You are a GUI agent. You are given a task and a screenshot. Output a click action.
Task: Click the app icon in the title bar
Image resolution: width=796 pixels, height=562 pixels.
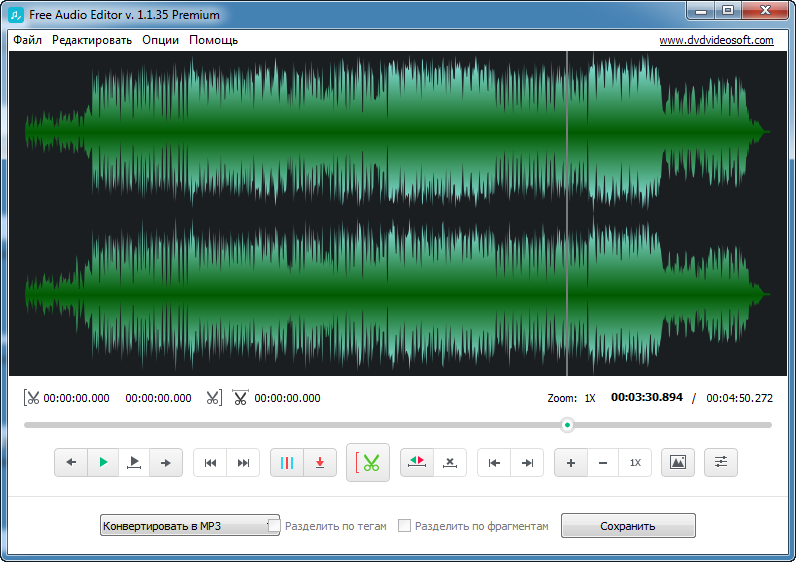point(16,15)
